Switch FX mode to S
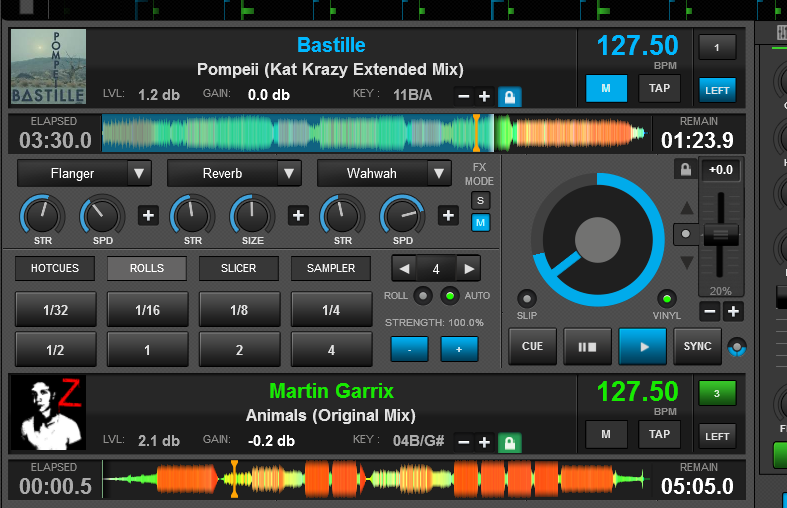This screenshot has width=787, height=508. (480, 201)
